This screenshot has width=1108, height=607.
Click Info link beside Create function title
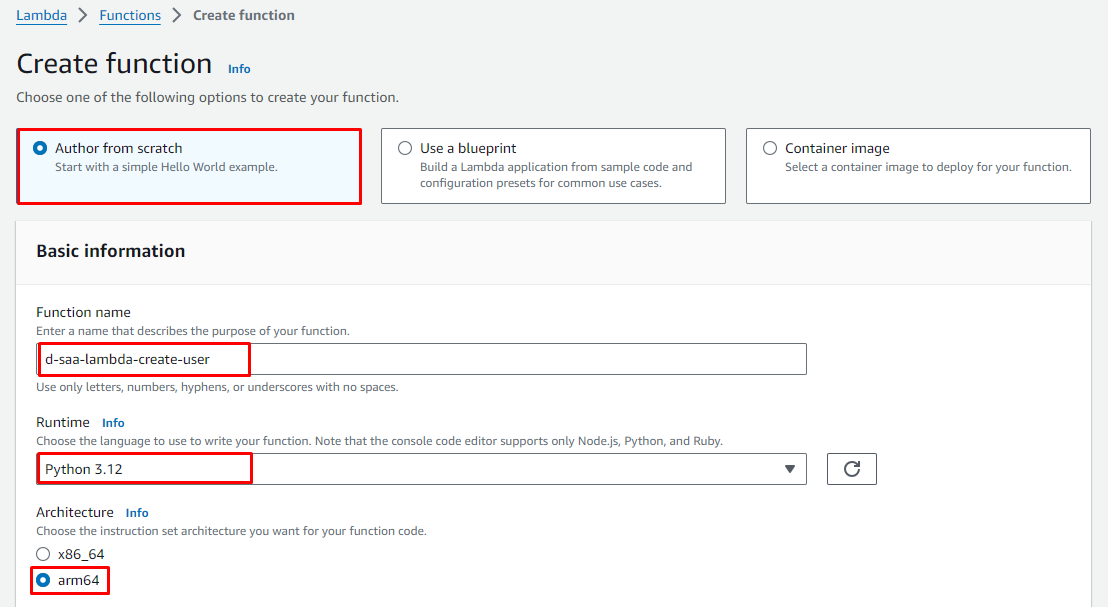pos(239,69)
